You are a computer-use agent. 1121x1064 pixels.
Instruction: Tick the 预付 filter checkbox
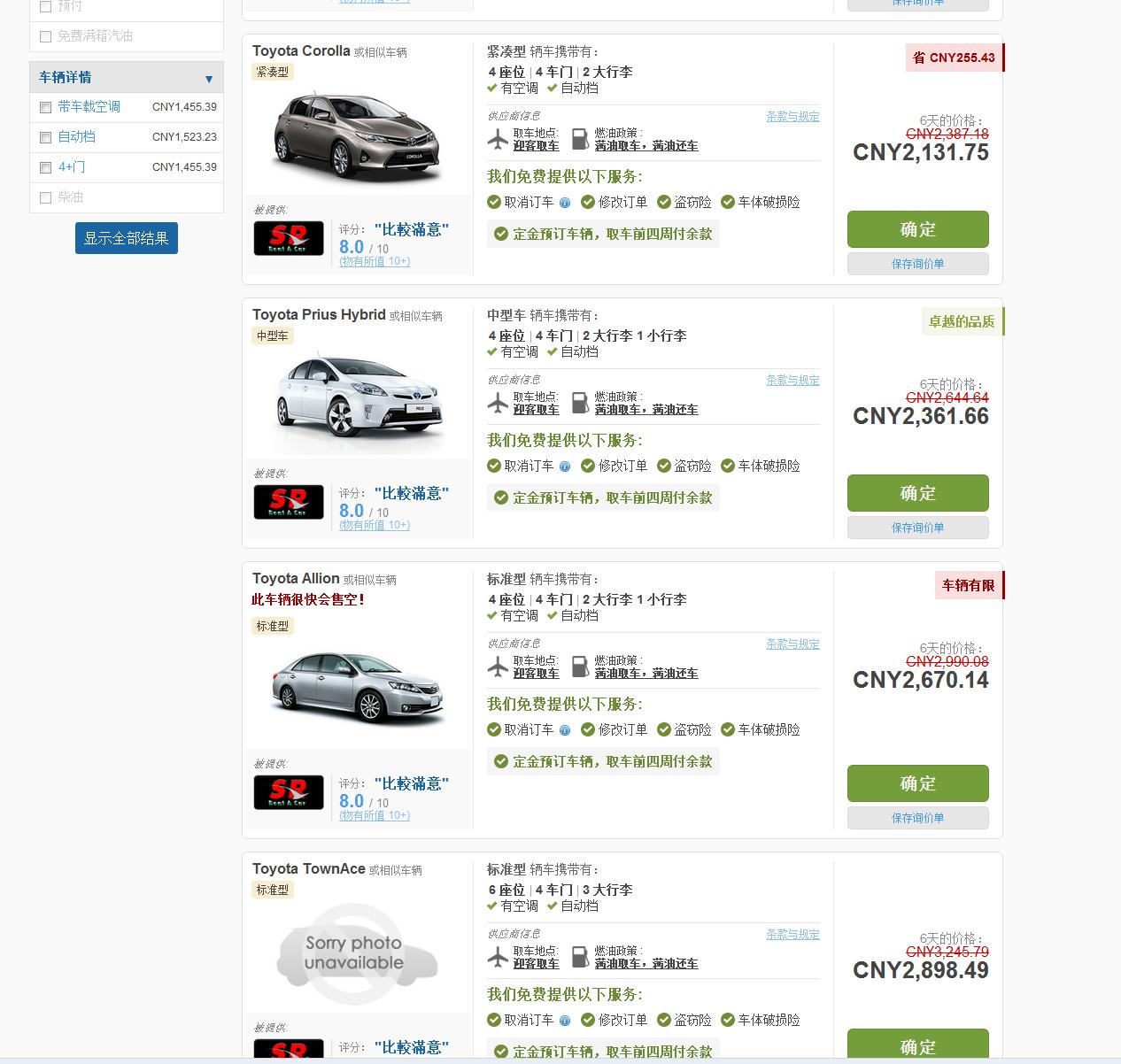[x=45, y=7]
